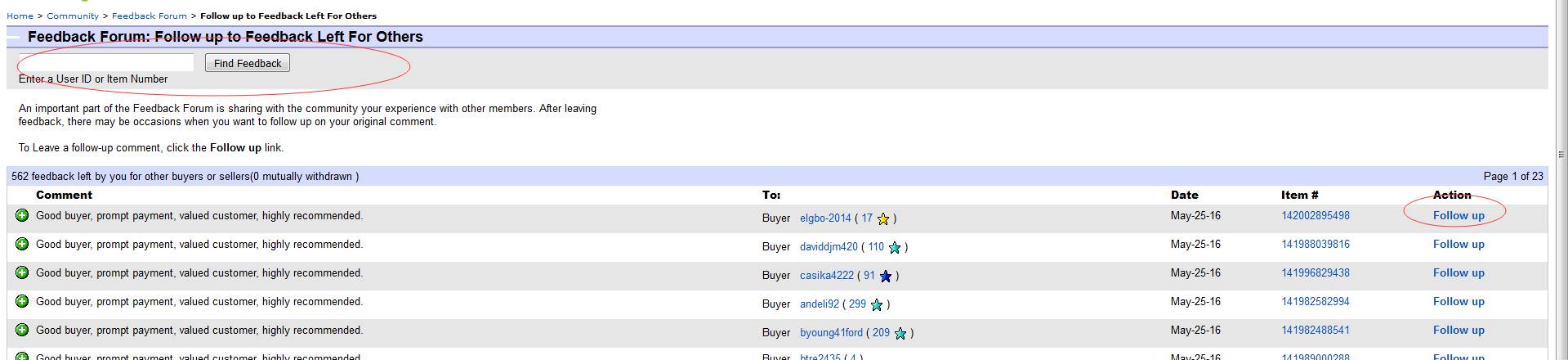Click the green plus icon in elgbo-2014's row
The height and width of the screenshot is (360, 1568).
[22, 216]
